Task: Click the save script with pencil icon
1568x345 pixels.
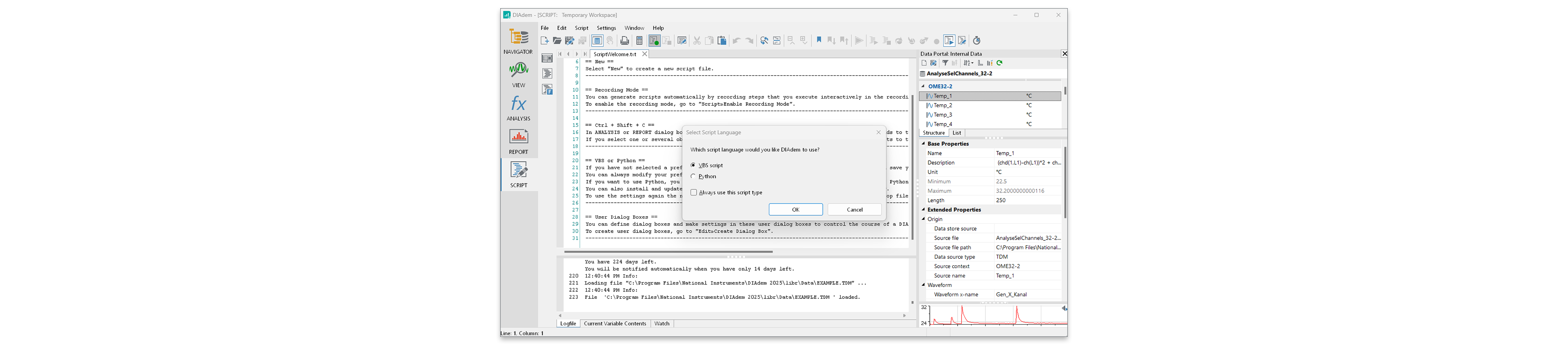Action: click(570, 41)
